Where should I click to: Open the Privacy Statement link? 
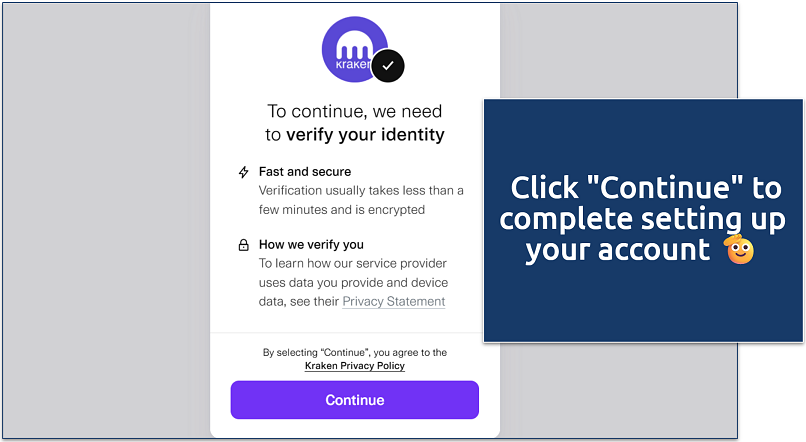pos(394,301)
